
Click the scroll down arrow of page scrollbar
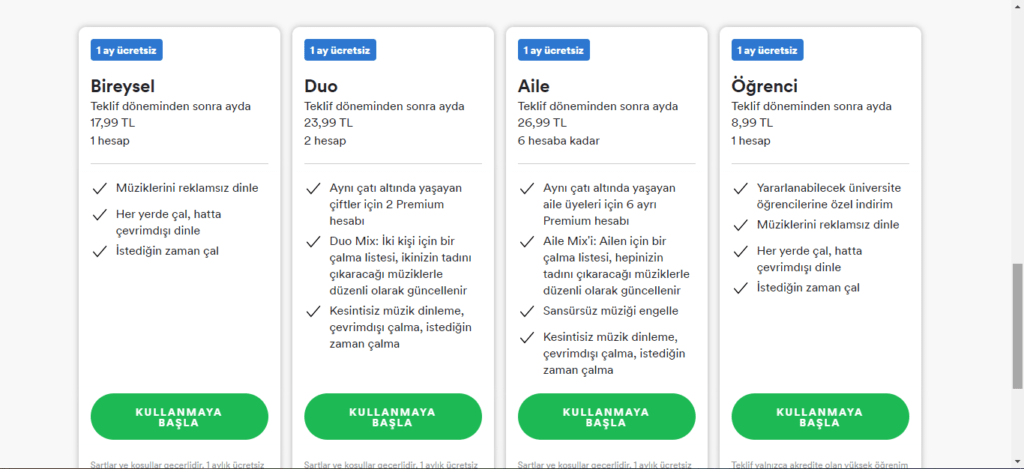tap(1017, 462)
